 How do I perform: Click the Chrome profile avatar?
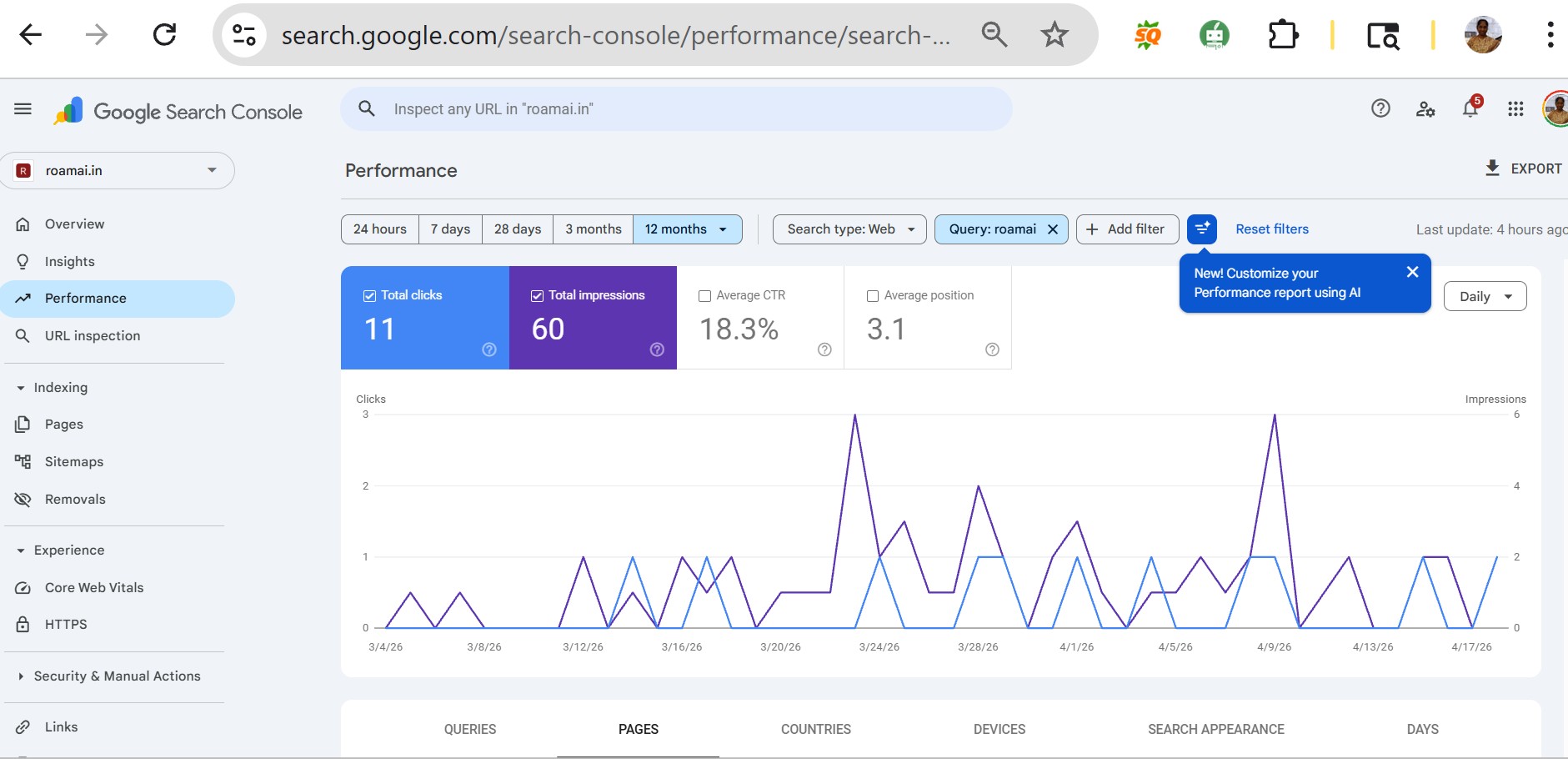(x=1482, y=35)
